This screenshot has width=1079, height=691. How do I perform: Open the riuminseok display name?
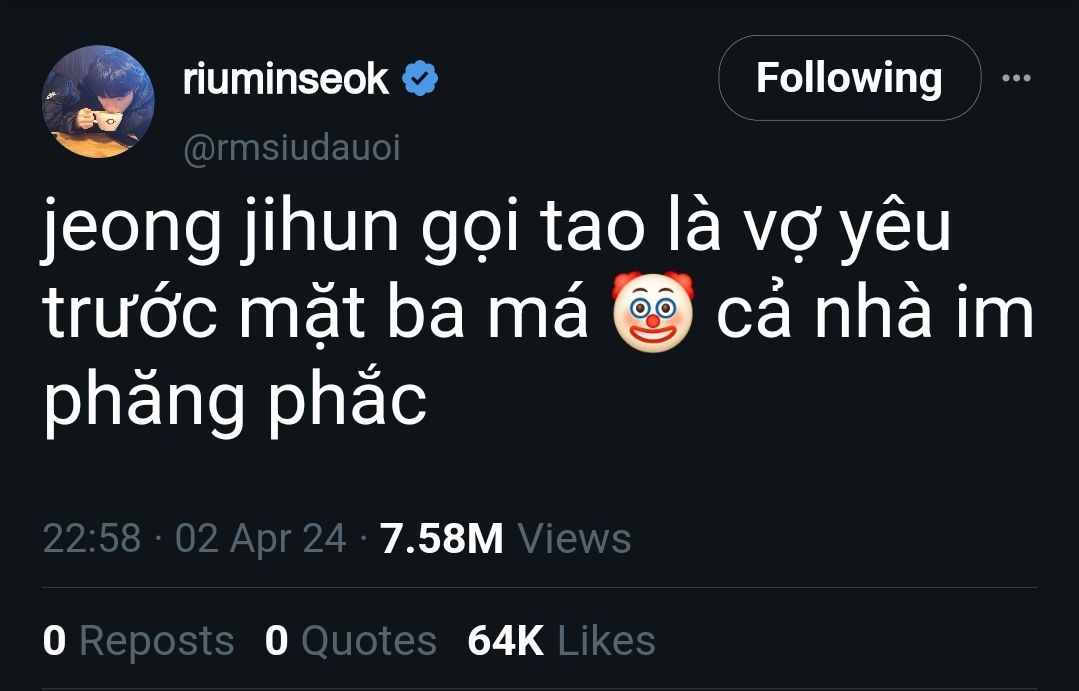point(286,78)
